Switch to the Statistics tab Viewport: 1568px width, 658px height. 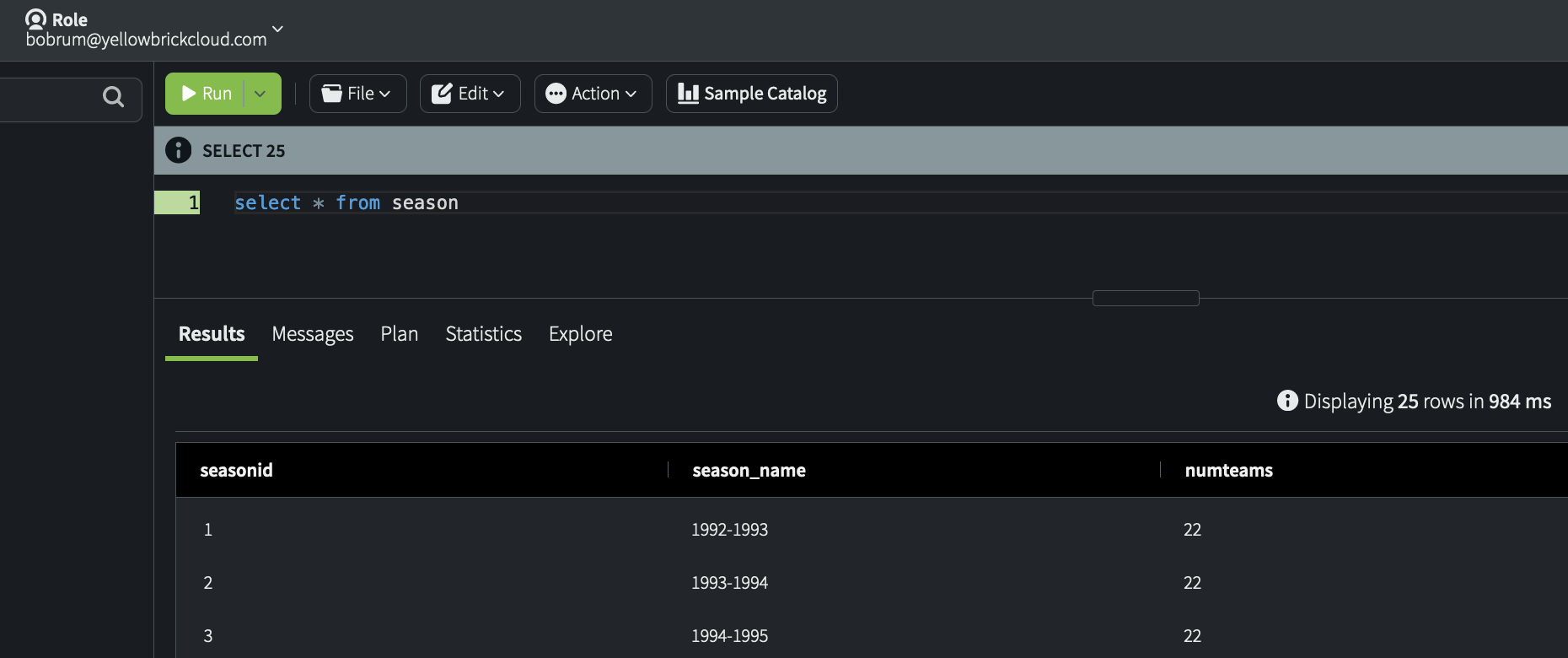pos(484,334)
